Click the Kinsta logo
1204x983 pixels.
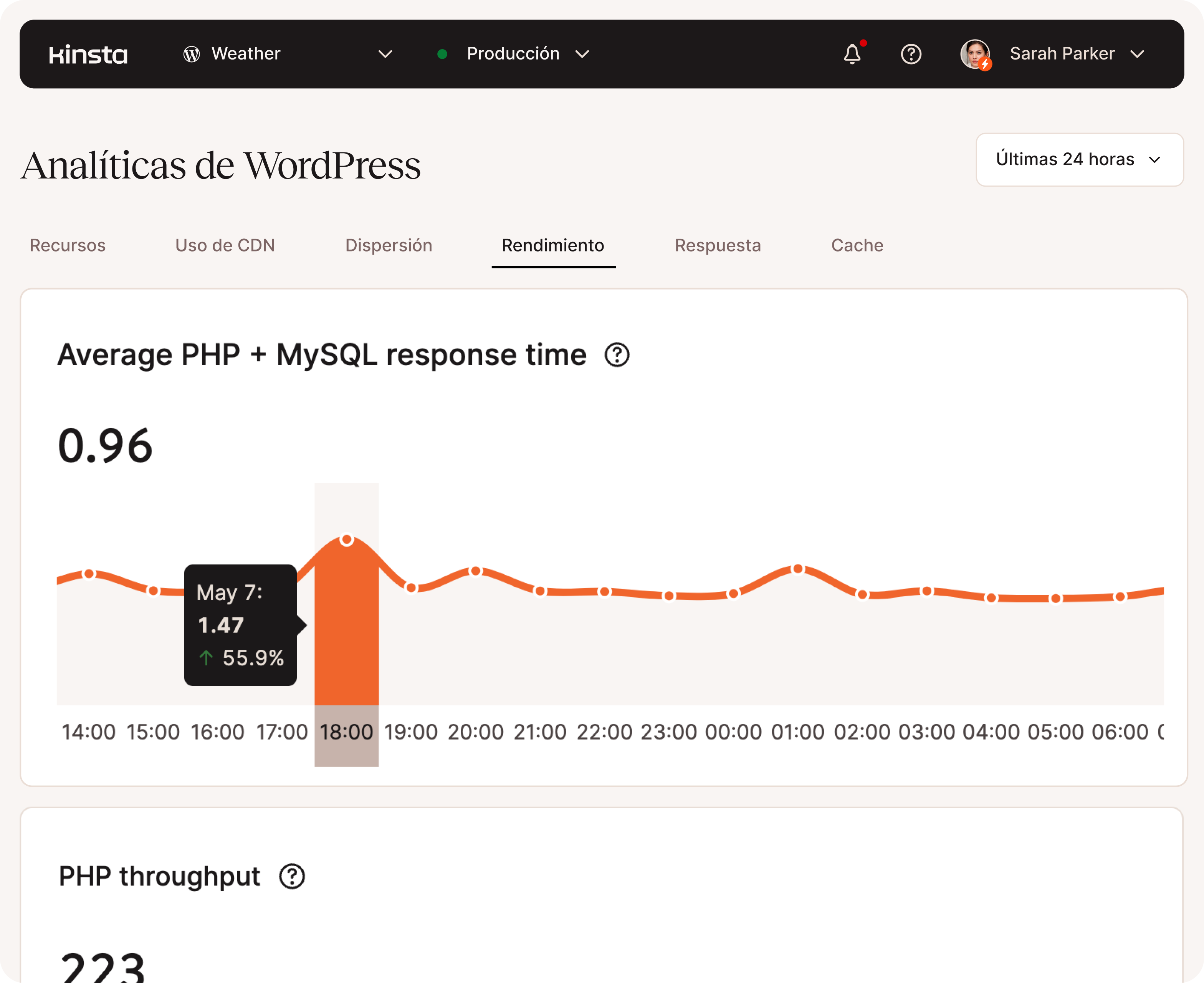(x=88, y=55)
